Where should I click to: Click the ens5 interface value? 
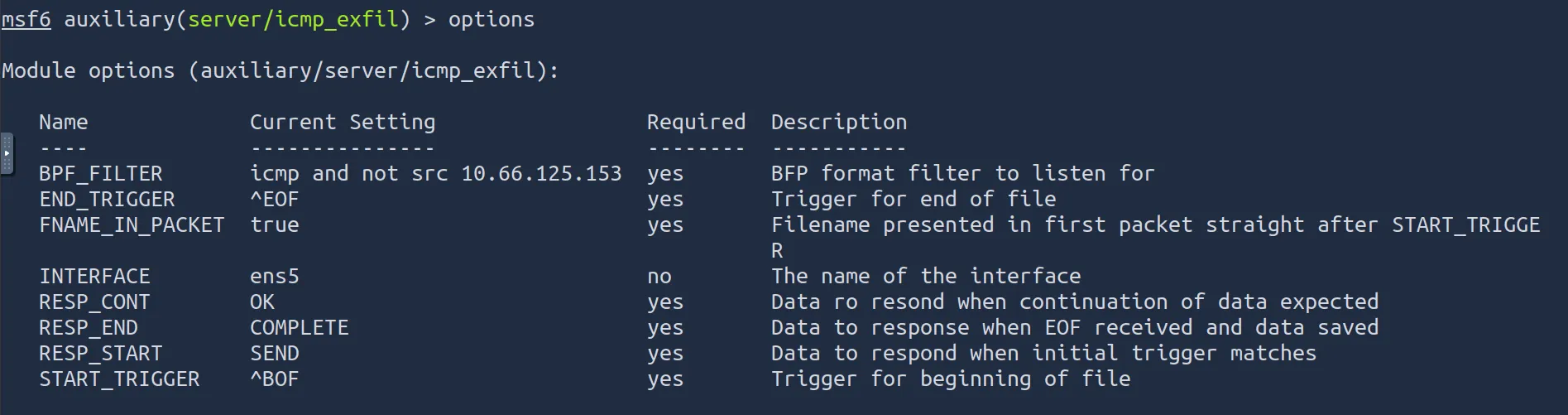click(x=275, y=276)
